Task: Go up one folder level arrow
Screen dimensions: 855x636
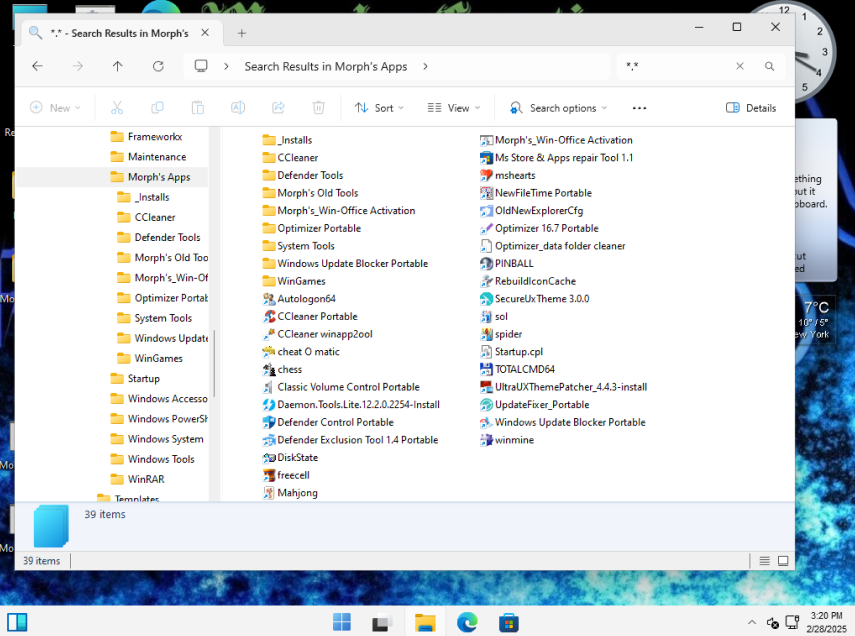Action: [117, 67]
